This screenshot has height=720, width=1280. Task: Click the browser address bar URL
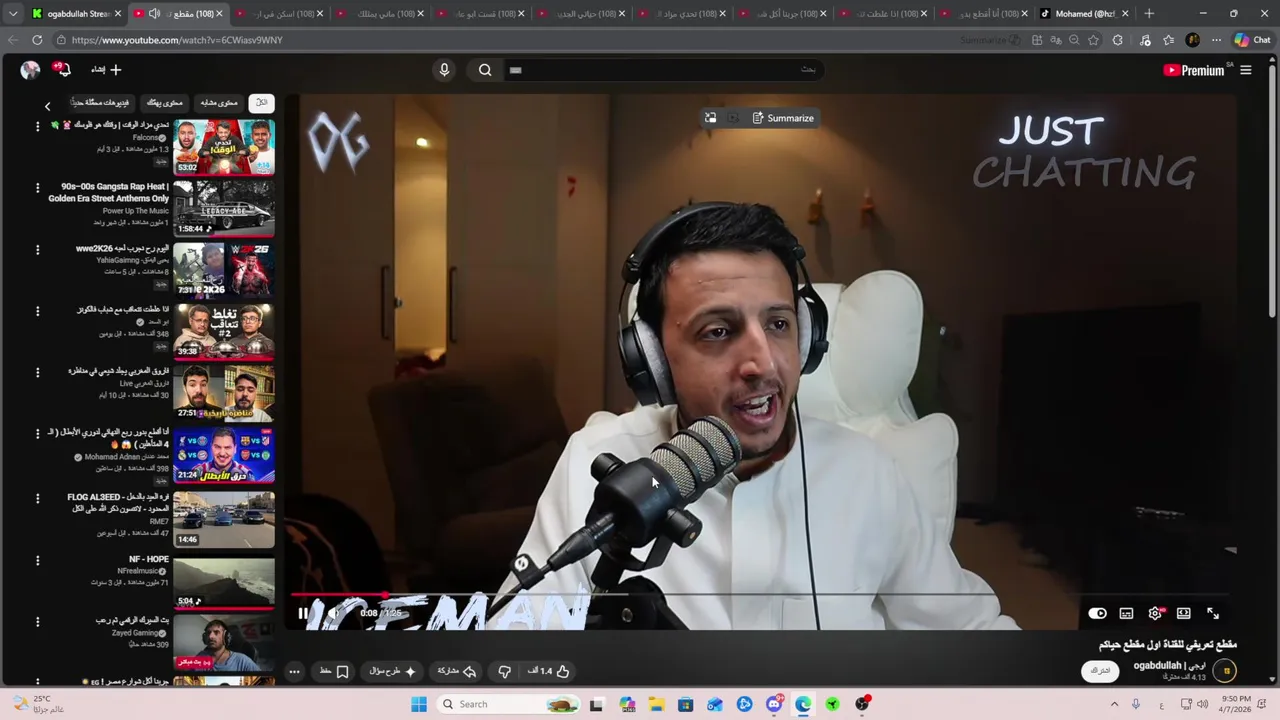(177, 40)
